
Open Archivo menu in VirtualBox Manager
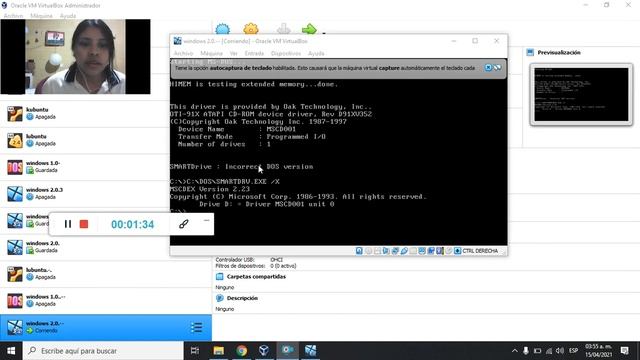point(13,16)
